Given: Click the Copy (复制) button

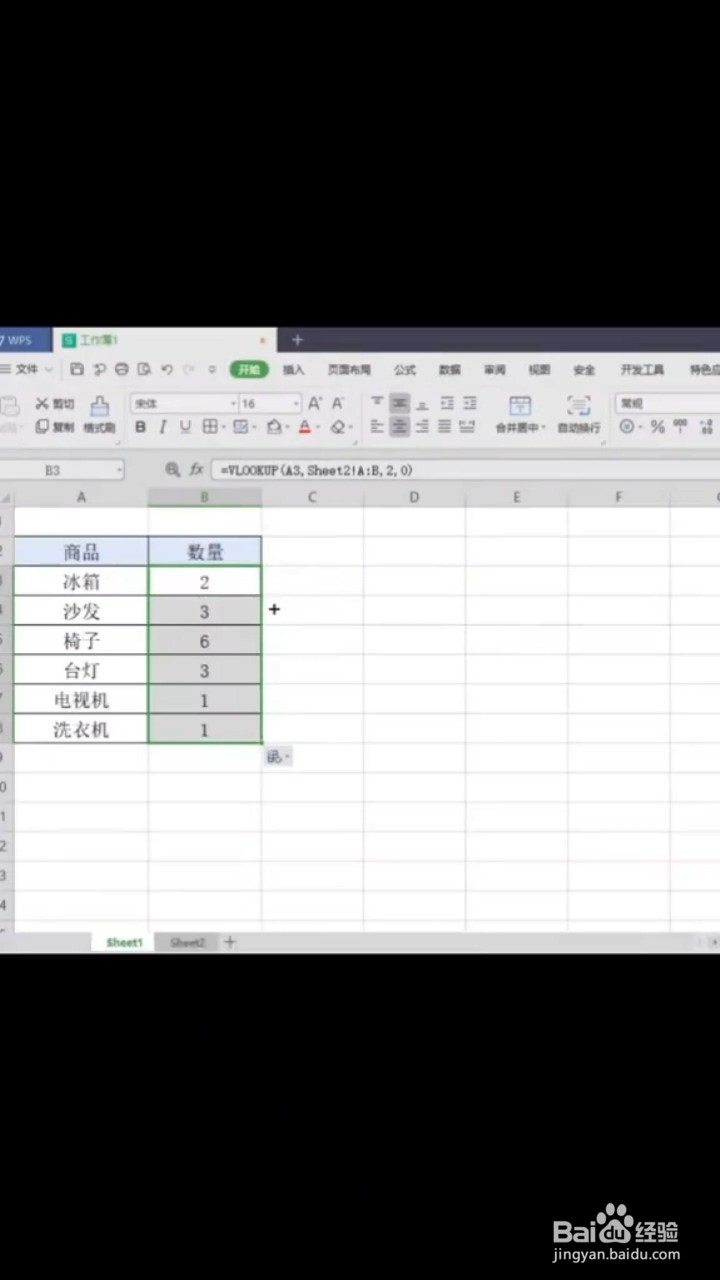Looking at the screenshot, I should [x=55, y=427].
